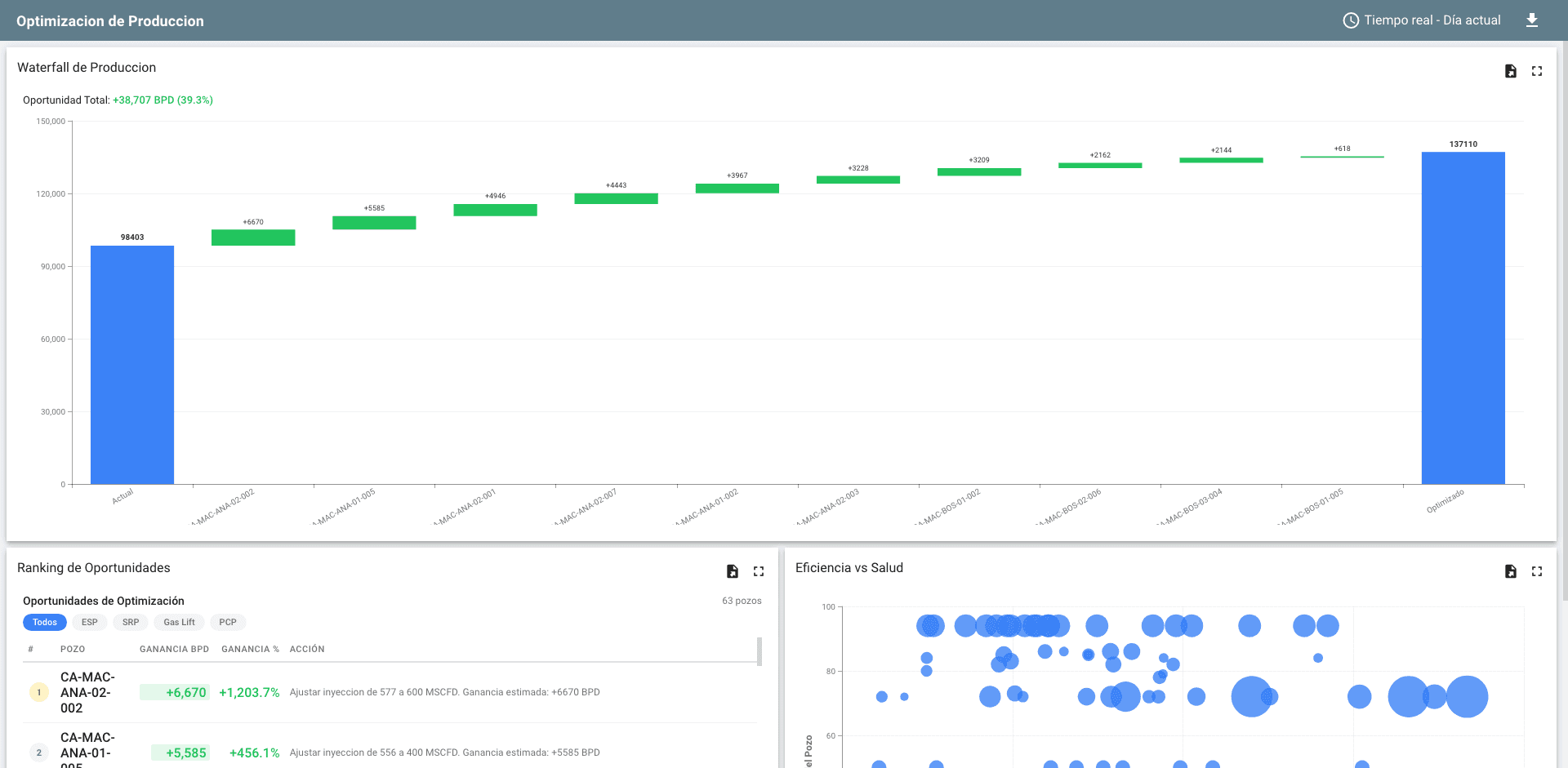
Task: Expand Eficiencia vs Salud to fullscreen
Action: pos(1537,571)
